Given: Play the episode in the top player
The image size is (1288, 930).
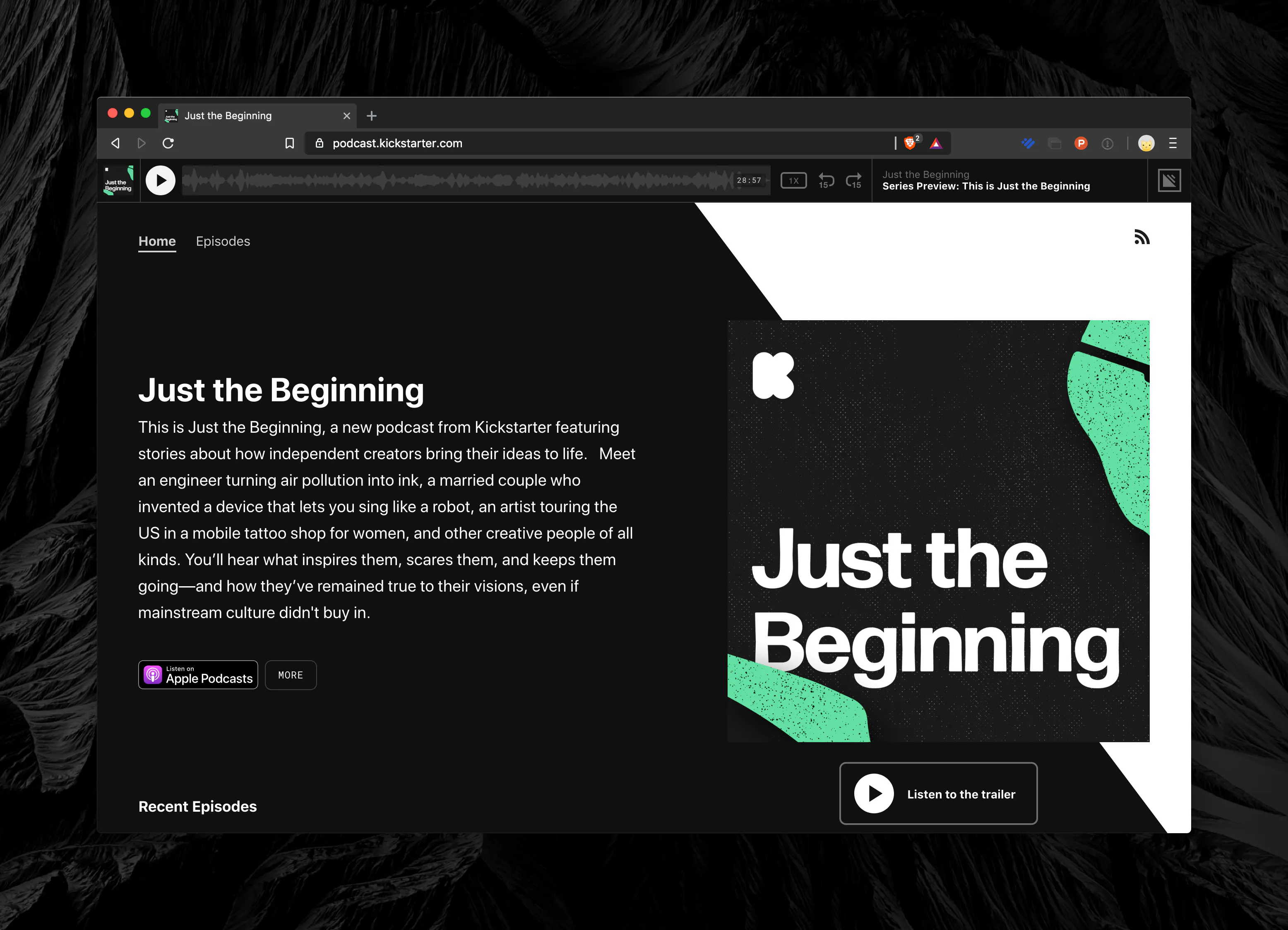Looking at the screenshot, I should (x=161, y=180).
